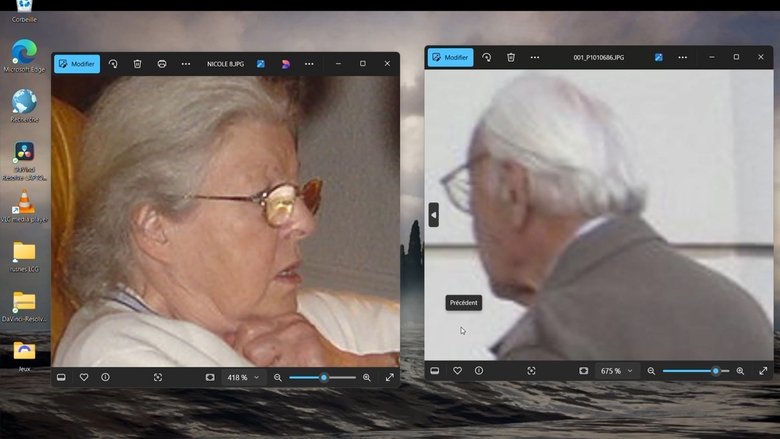Image resolution: width=780 pixels, height=439 pixels.
Task: Print the NICOLE 8.JPG photo
Action: click(x=161, y=64)
